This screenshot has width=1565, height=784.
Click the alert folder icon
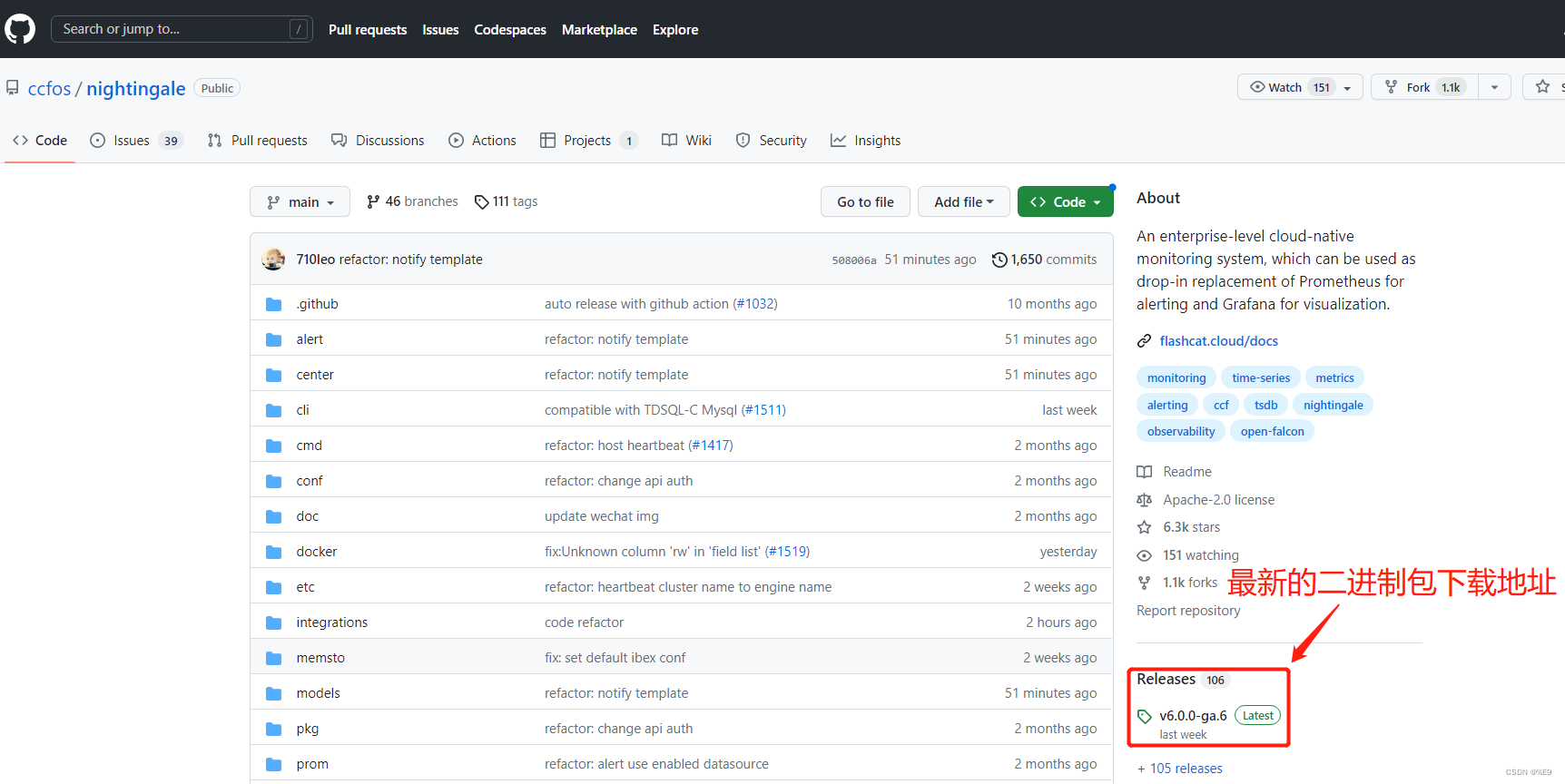(273, 339)
